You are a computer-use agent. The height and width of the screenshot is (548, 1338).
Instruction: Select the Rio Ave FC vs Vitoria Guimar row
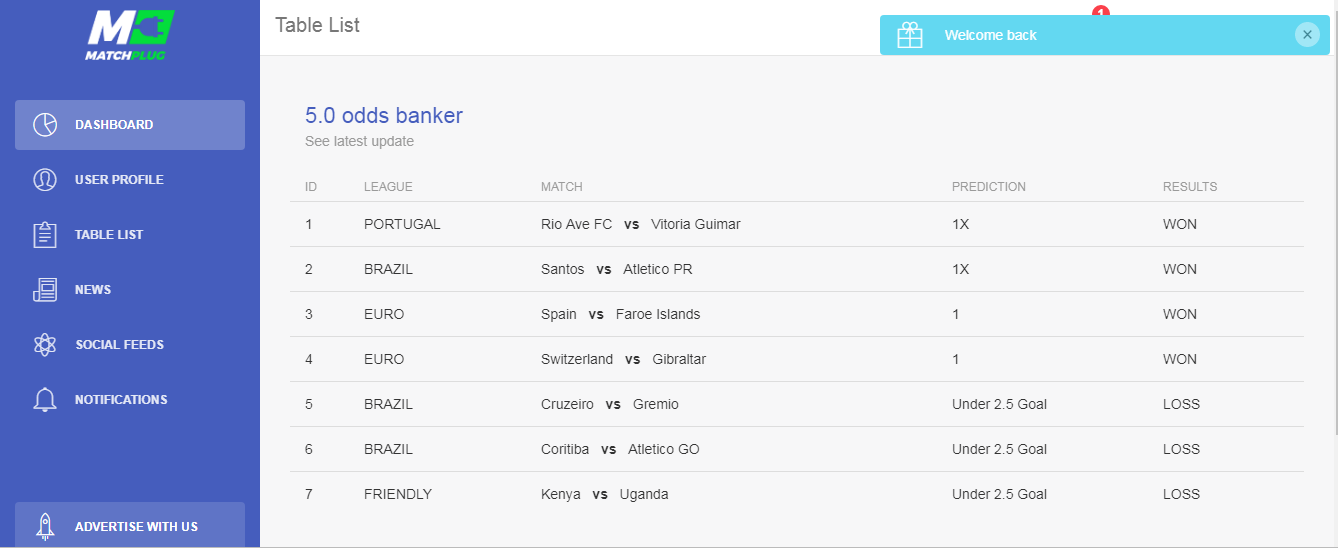(x=797, y=224)
